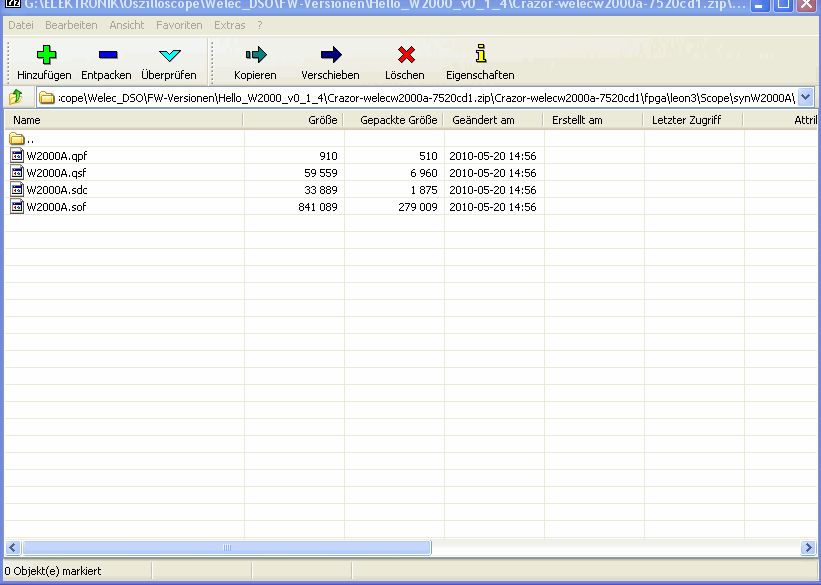The image size is (821, 585).
Task: Click the red X Löschen icon
Action: [405, 56]
